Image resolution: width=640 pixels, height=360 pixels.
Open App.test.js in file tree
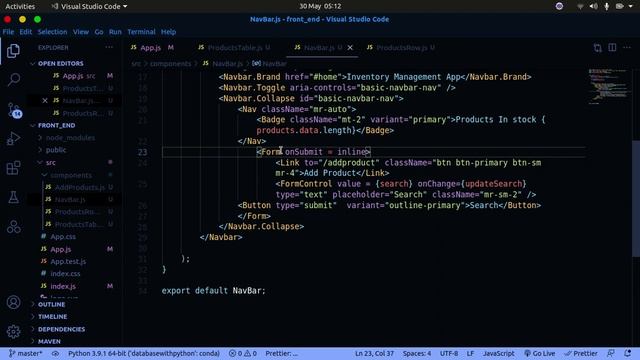pyautogui.click(x=68, y=261)
